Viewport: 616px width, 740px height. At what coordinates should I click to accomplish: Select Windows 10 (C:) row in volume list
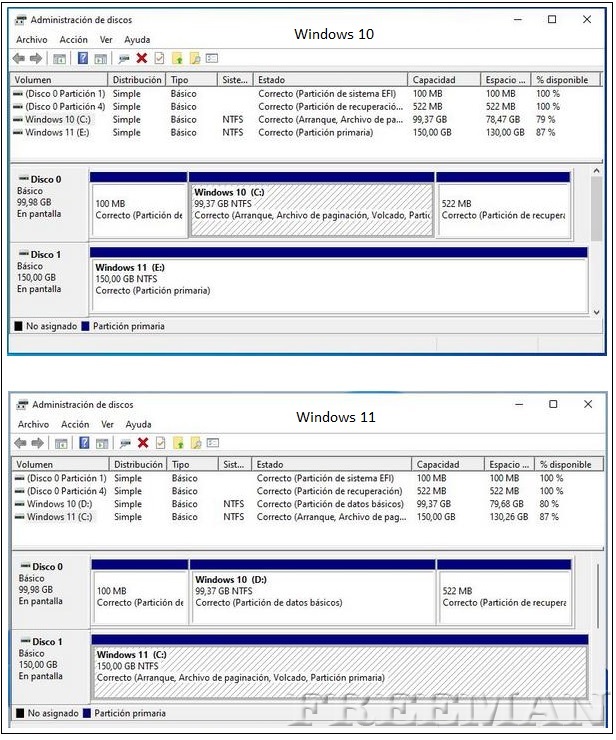coord(306,119)
